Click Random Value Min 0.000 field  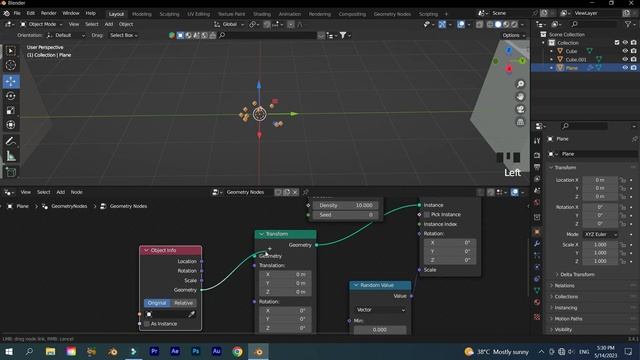click(380, 329)
